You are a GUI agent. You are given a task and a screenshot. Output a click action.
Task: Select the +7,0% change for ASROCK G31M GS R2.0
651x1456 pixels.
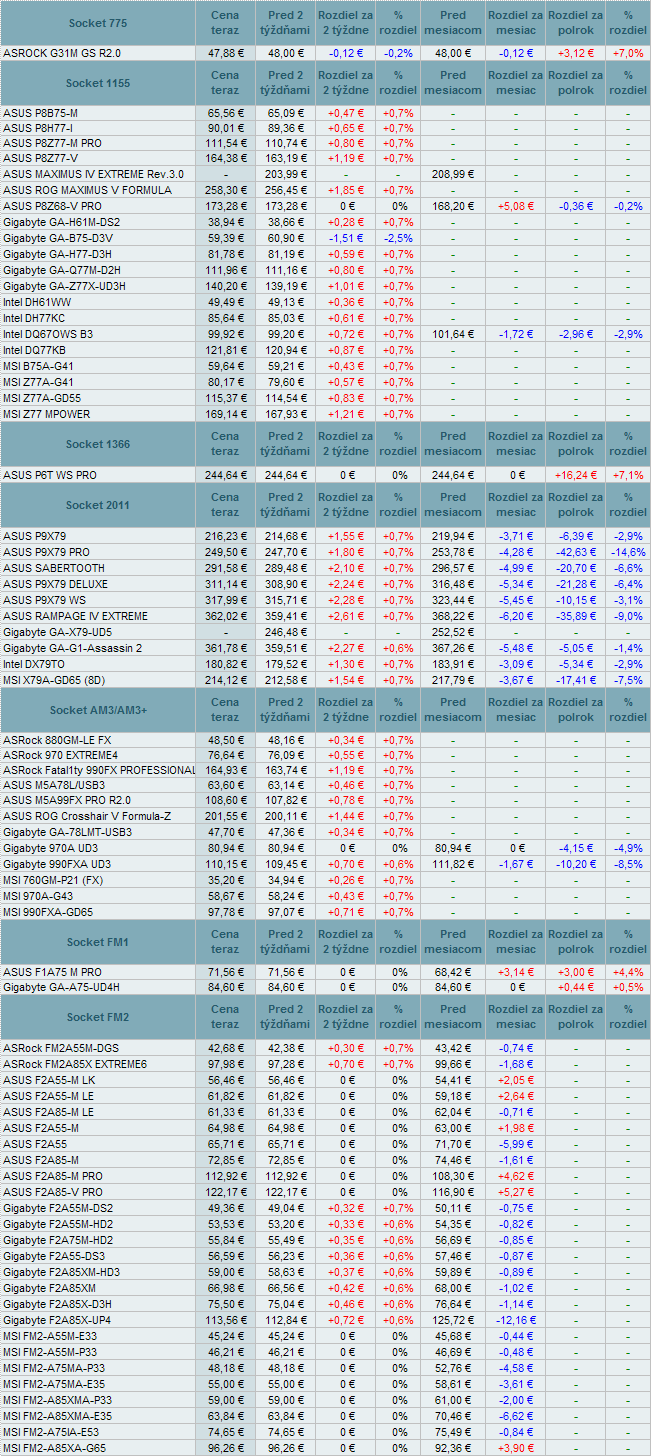[x=628, y=53]
